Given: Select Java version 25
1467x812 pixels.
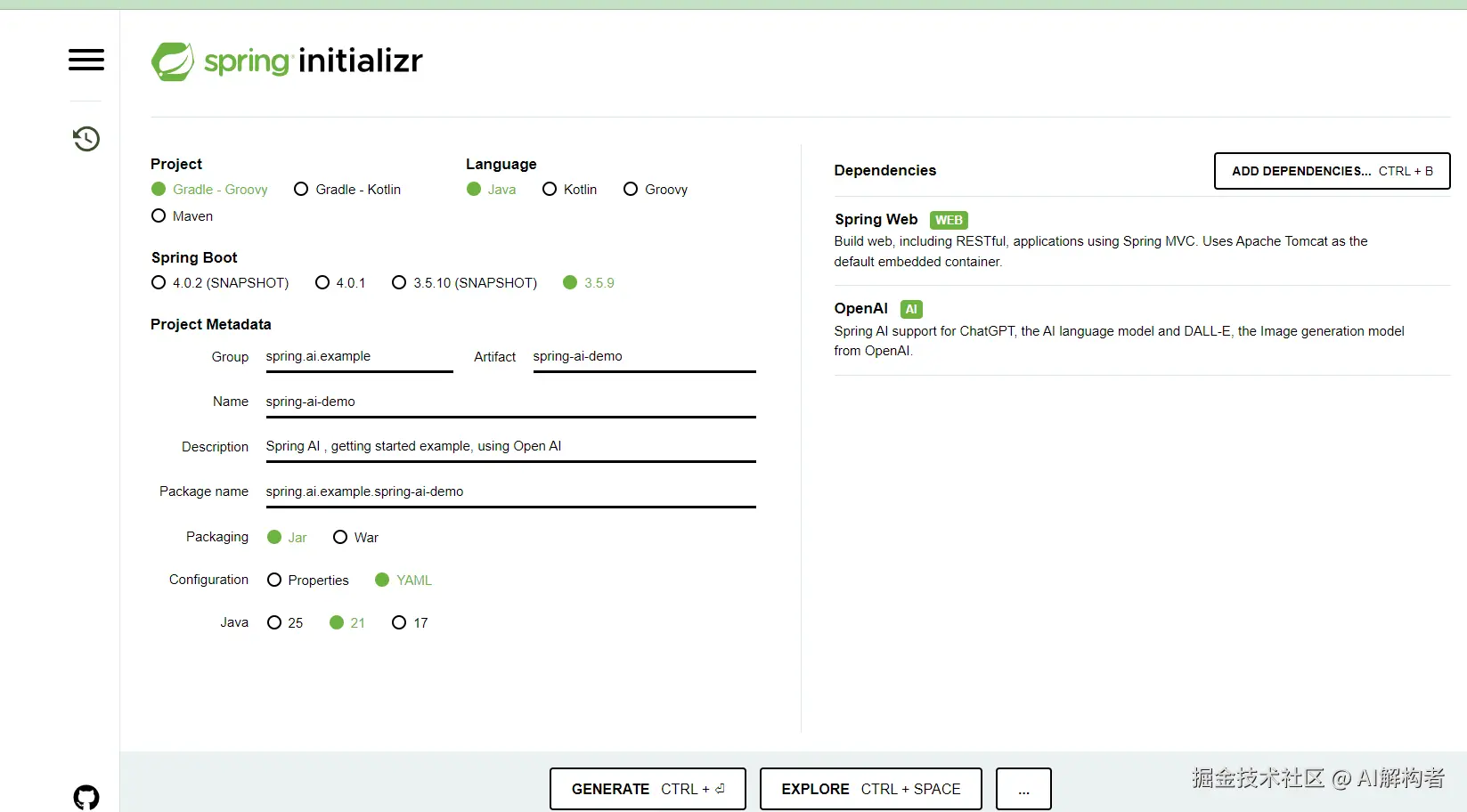Looking at the screenshot, I should pyautogui.click(x=285, y=623).
